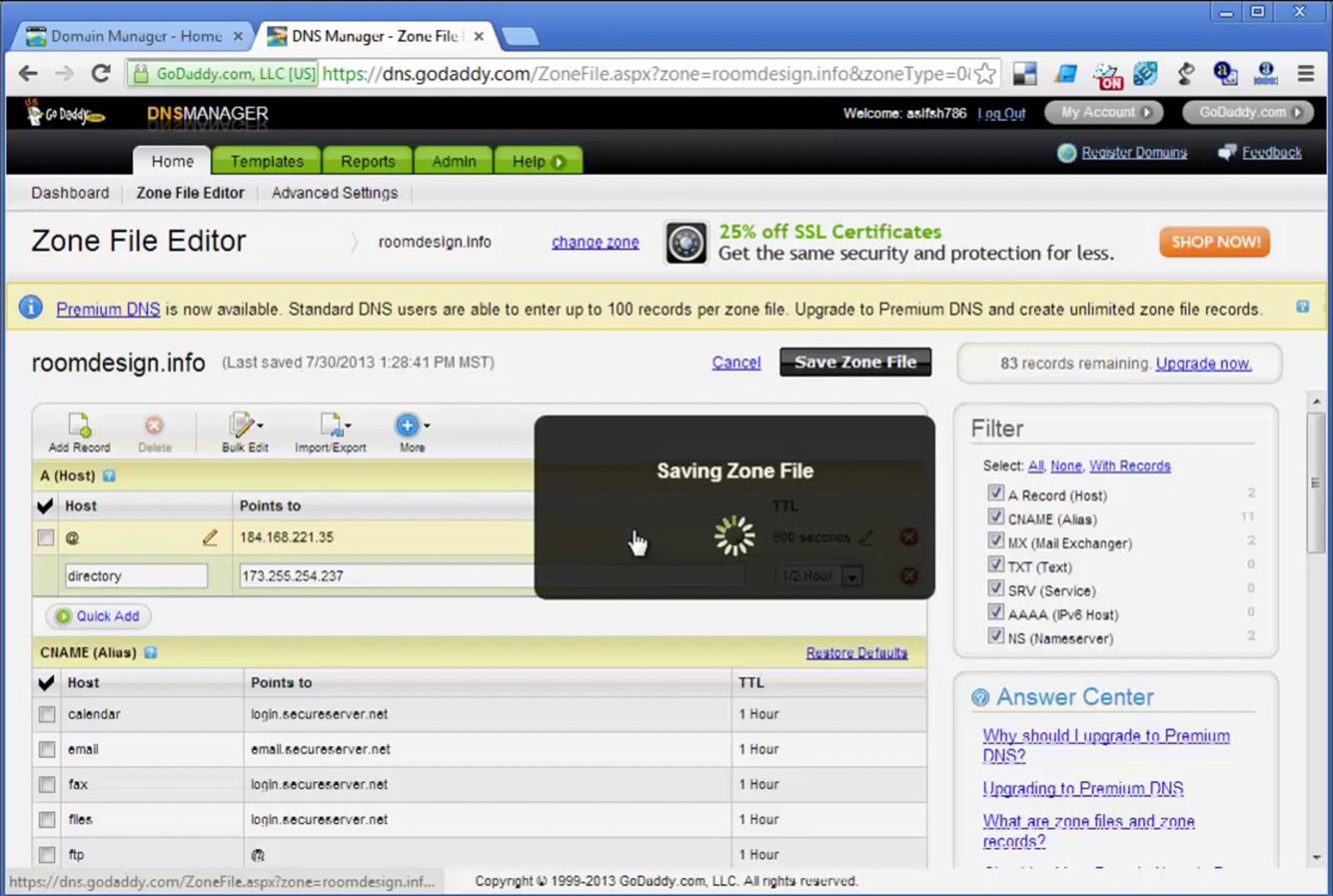The image size is (1333, 896).
Task: Click the browser forward arrow
Action: coord(64,74)
